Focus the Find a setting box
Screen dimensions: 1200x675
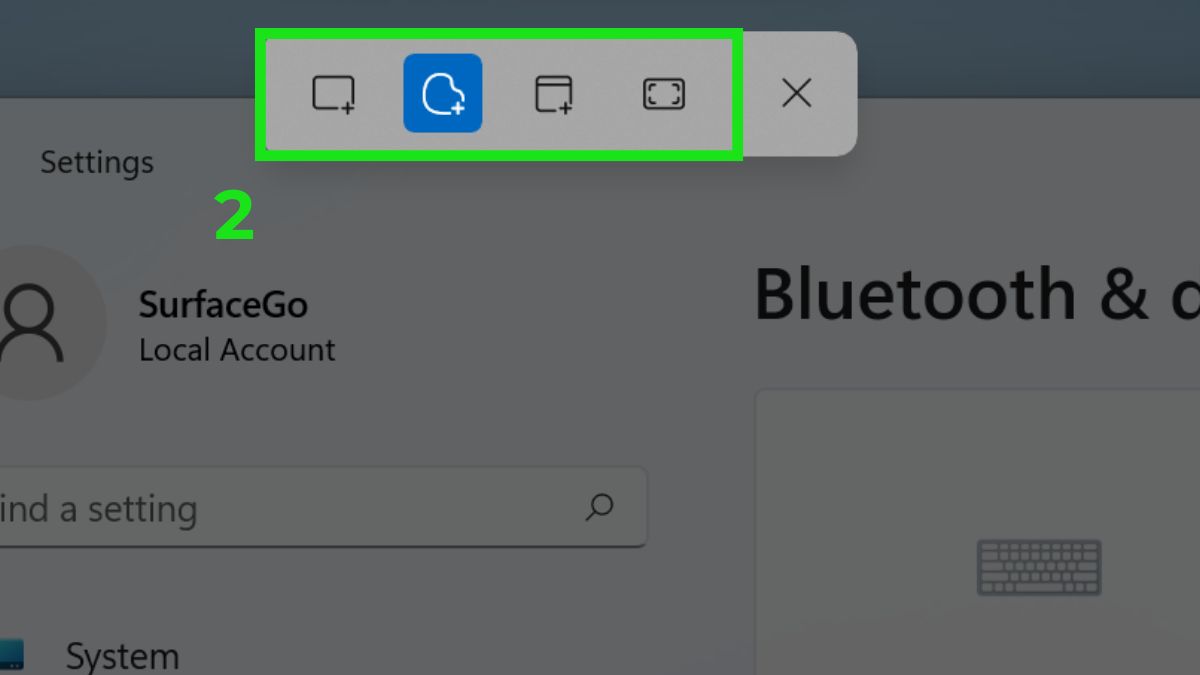[322, 507]
